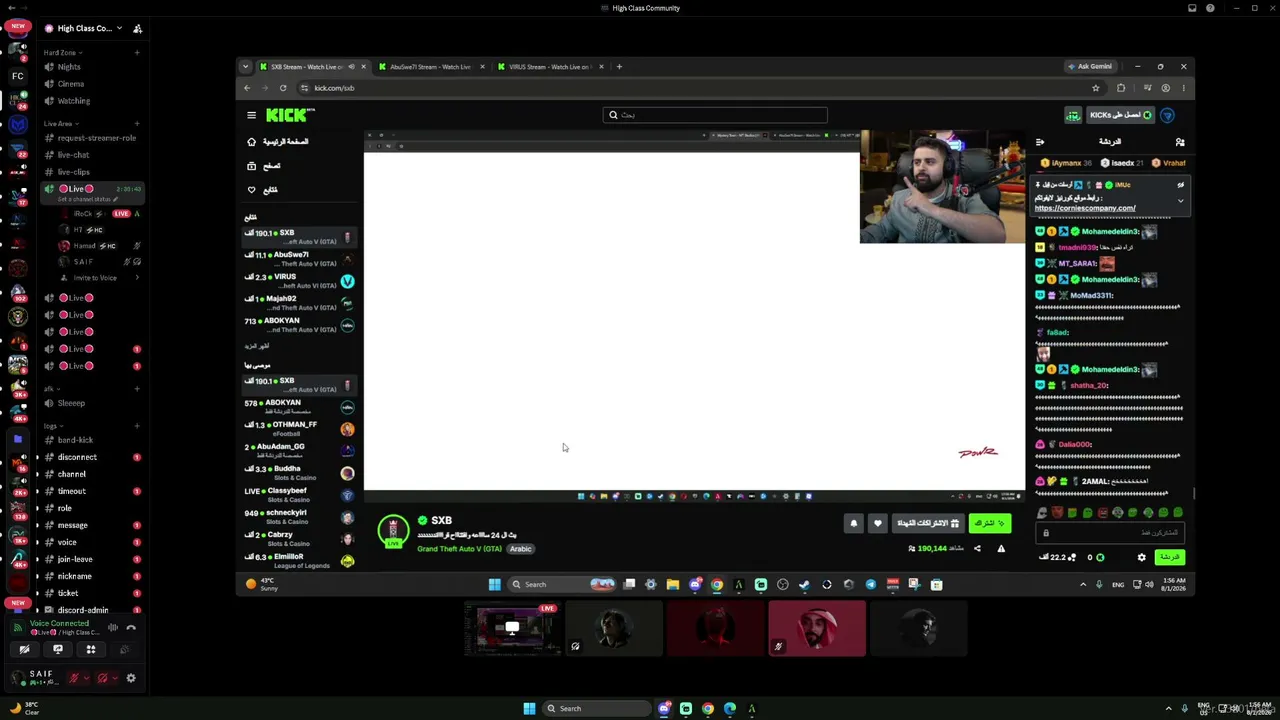Click the Kick logo in shared browser
Image resolution: width=1280 pixels, height=720 pixels.
point(290,115)
